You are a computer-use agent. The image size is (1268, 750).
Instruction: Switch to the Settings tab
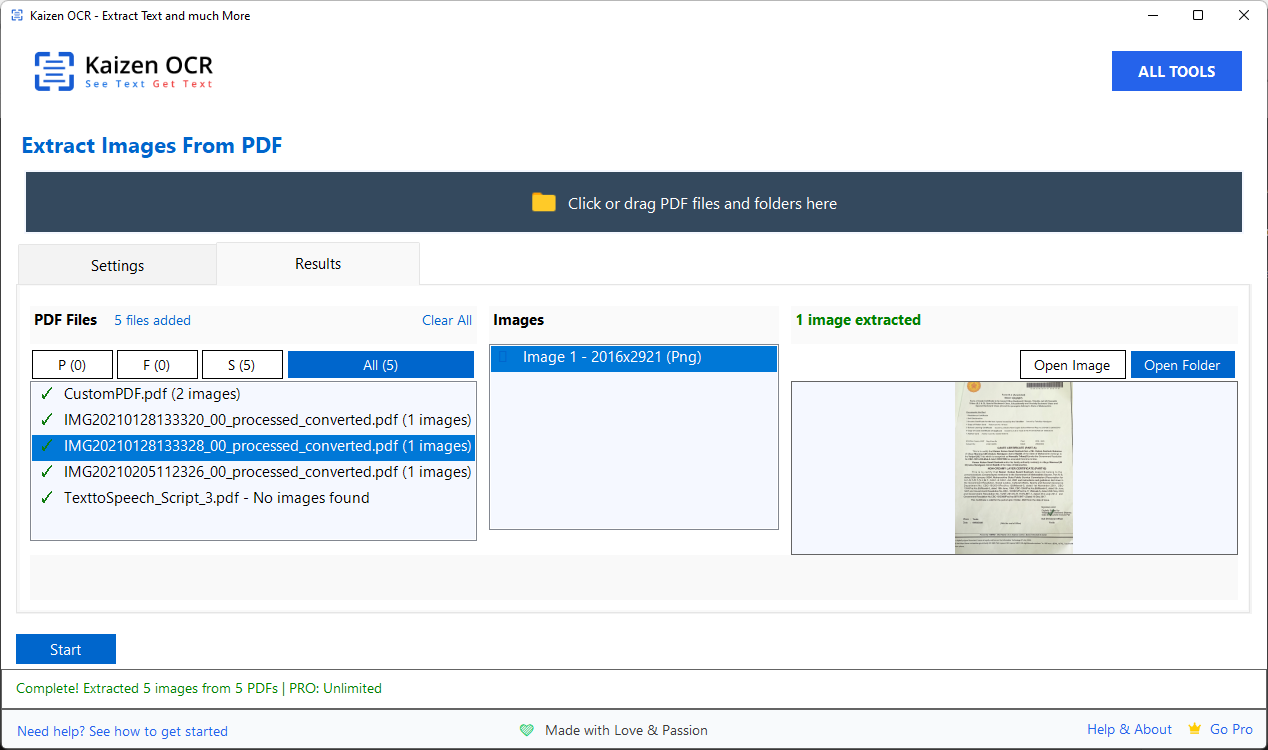click(117, 266)
